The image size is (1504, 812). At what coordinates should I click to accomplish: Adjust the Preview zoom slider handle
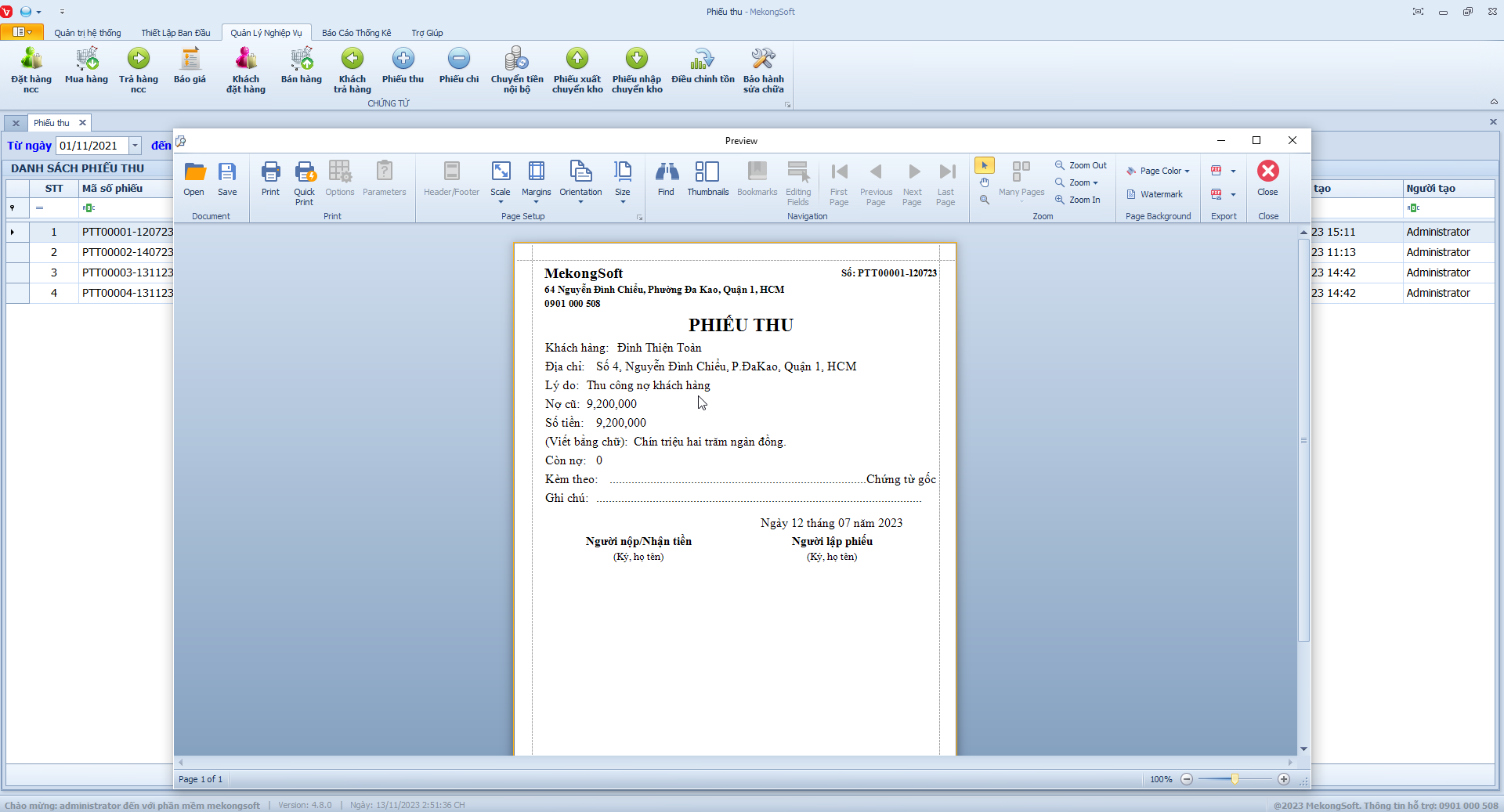1235,779
